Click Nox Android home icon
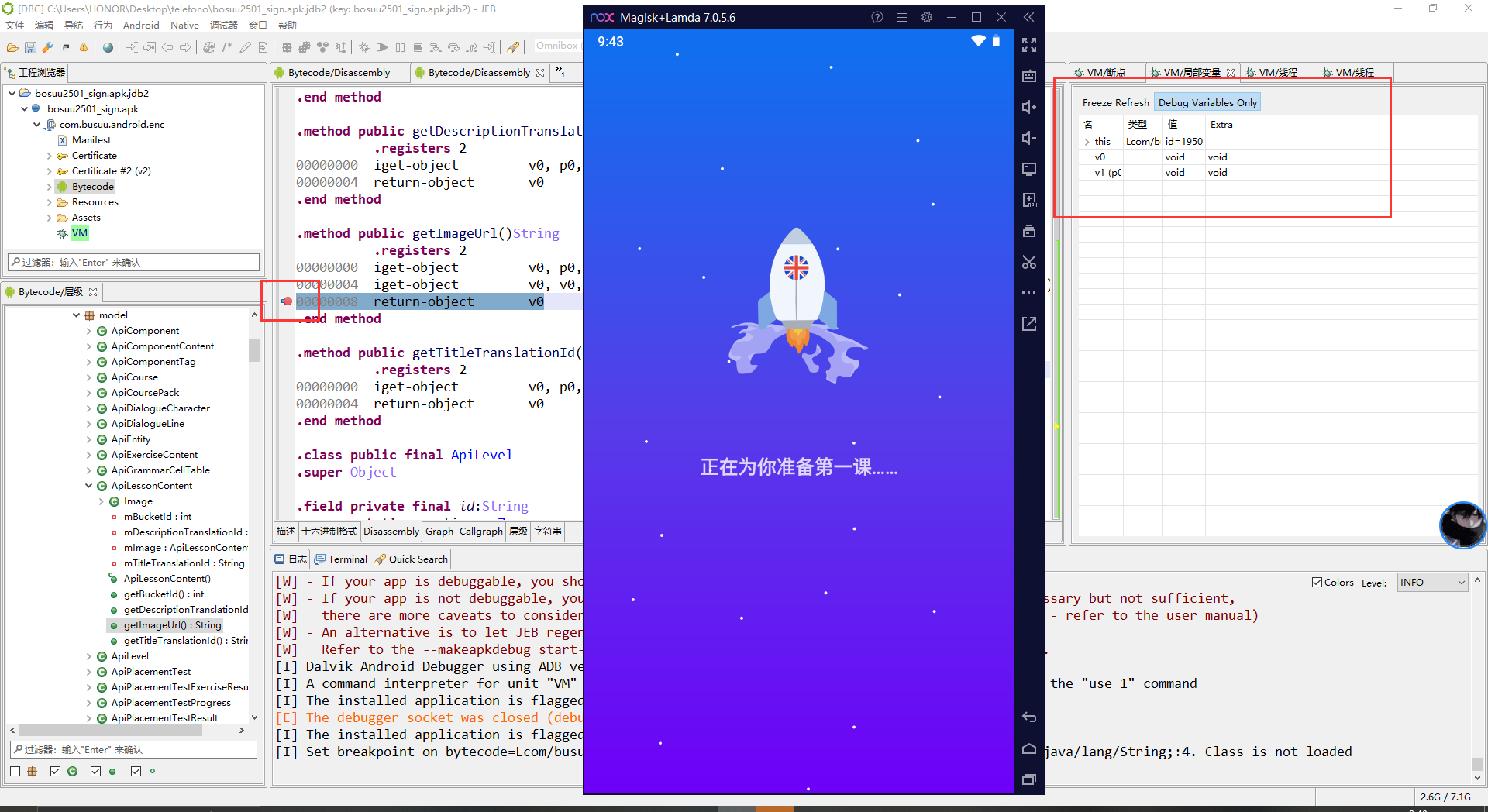1488x812 pixels. click(1029, 748)
